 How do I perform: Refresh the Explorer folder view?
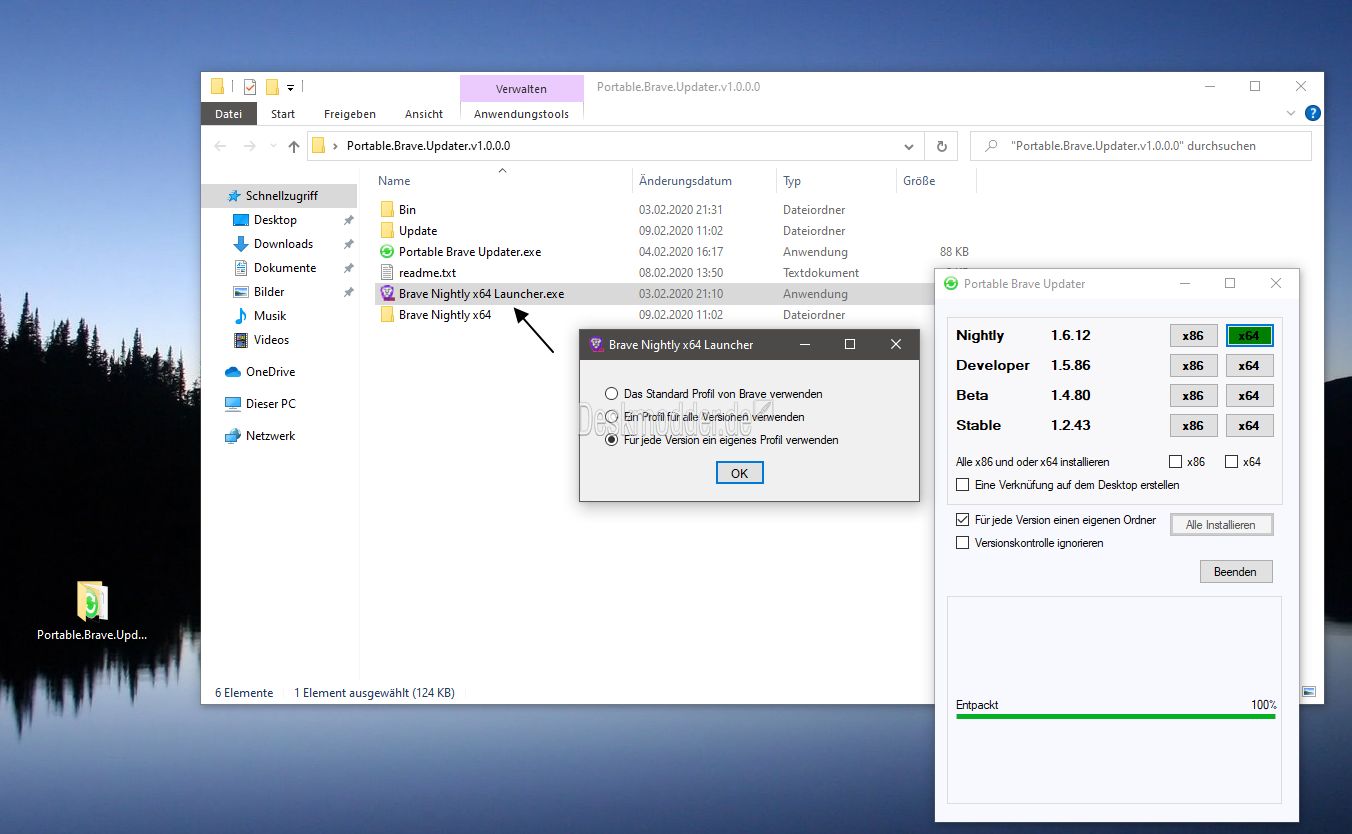click(941, 146)
